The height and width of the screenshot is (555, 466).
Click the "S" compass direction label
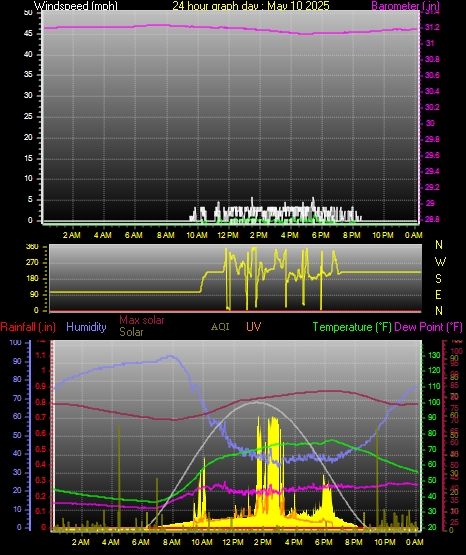438,279
